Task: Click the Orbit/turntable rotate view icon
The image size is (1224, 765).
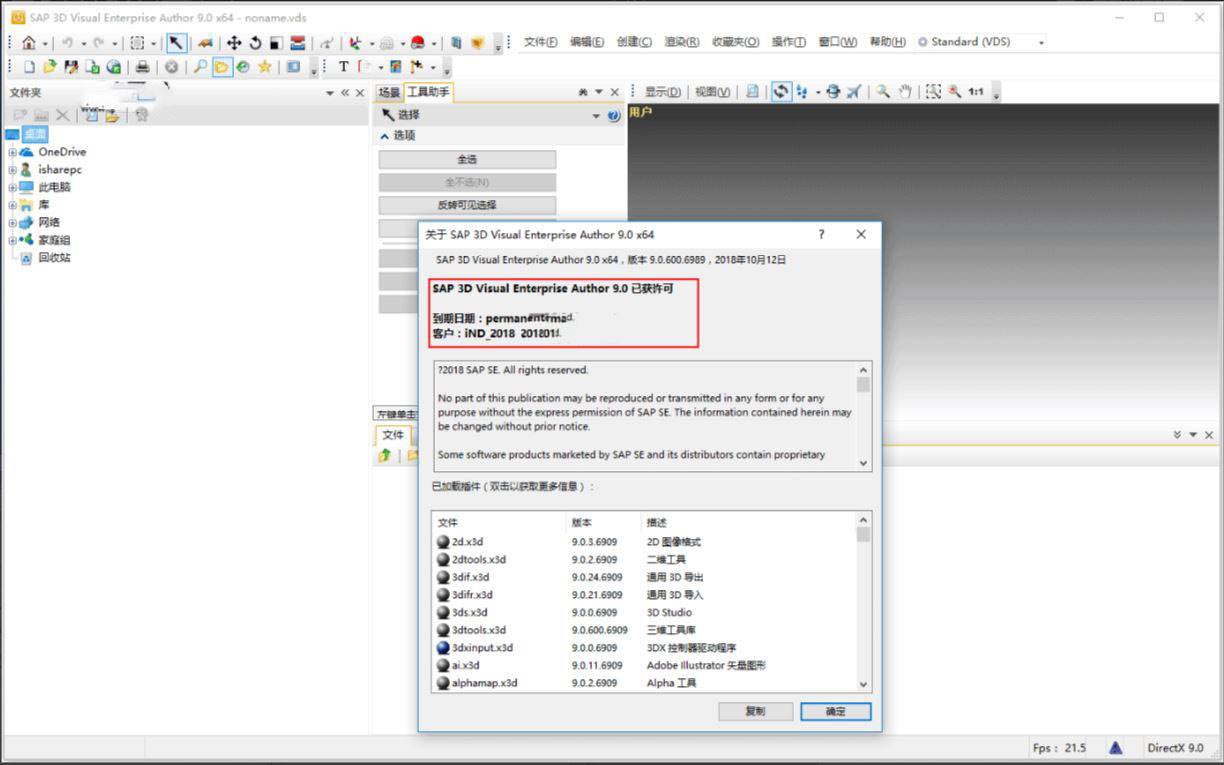Action: pos(781,92)
